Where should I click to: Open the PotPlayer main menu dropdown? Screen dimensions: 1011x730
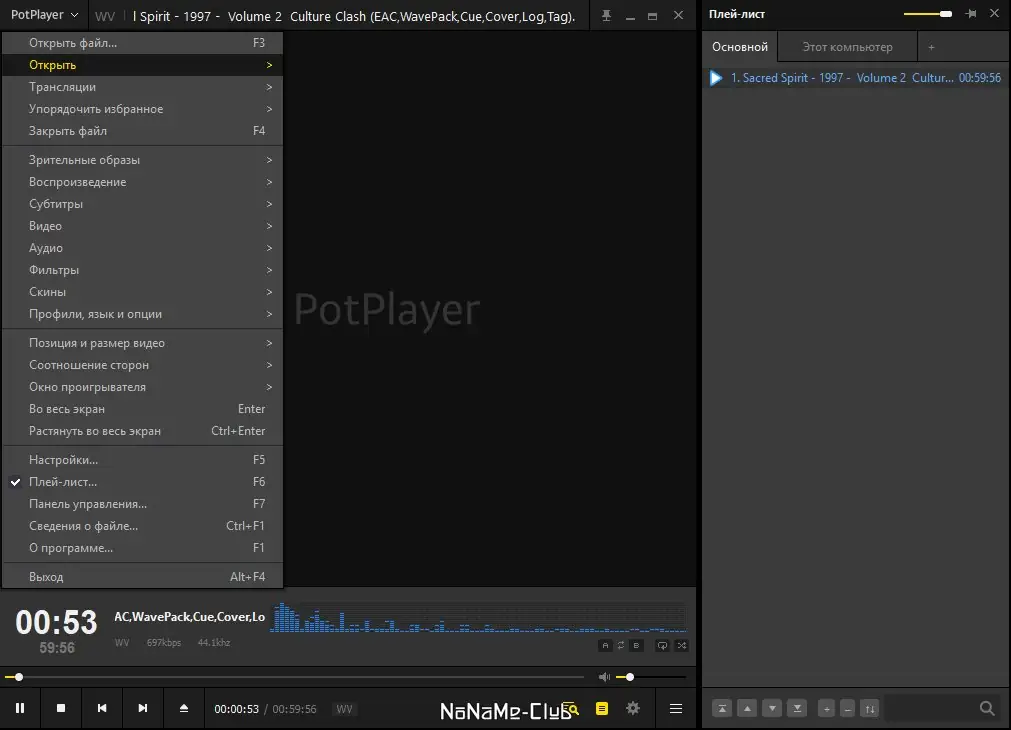[x=44, y=15]
